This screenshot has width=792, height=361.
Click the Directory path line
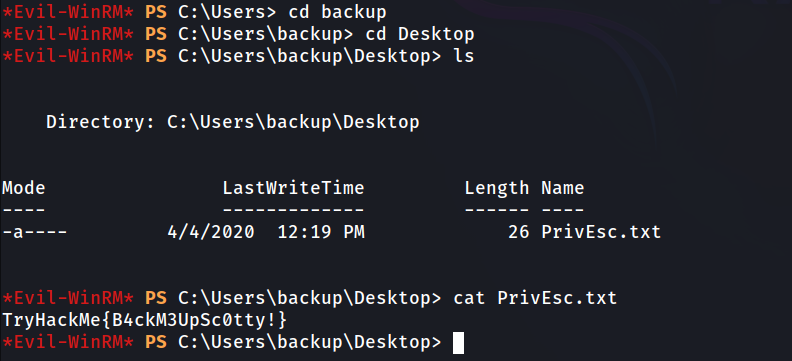(233, 122)
